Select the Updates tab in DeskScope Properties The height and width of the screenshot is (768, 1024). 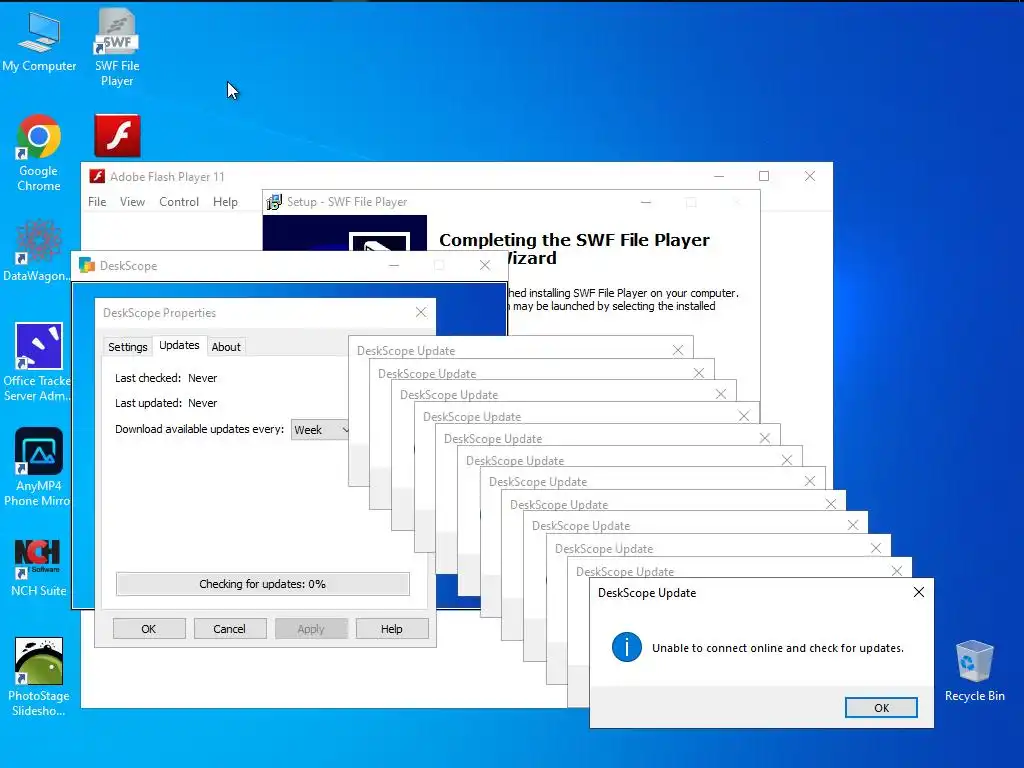coord(179,345)
